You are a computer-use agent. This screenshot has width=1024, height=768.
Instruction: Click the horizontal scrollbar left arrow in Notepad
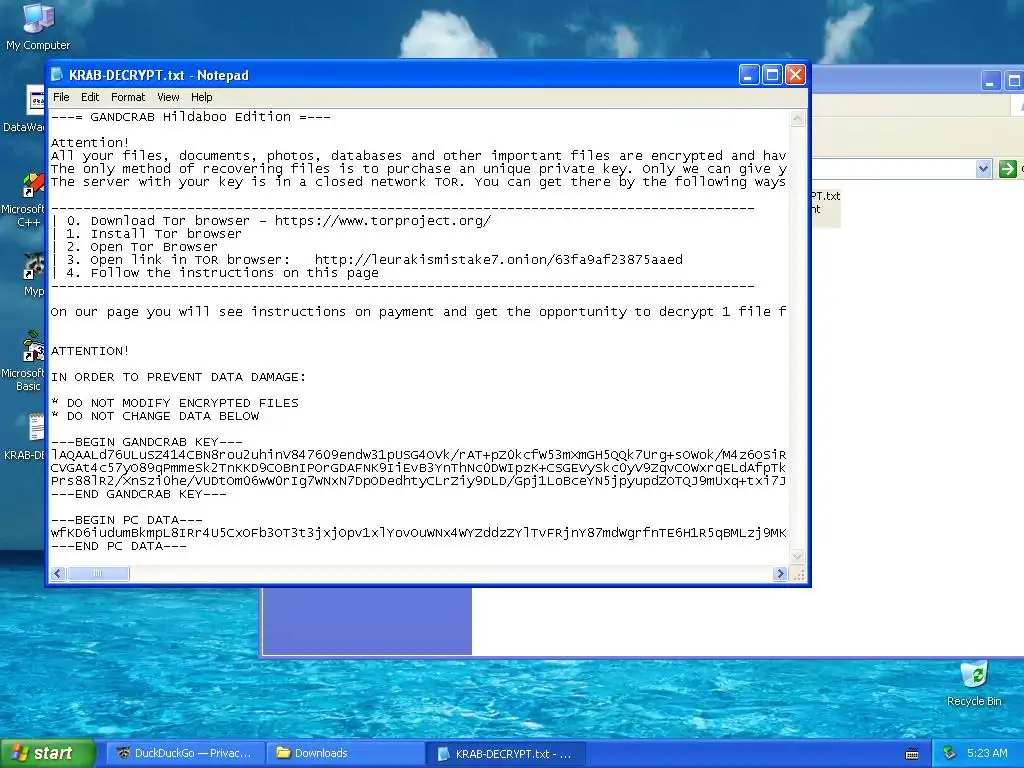(x=58, y=573)
